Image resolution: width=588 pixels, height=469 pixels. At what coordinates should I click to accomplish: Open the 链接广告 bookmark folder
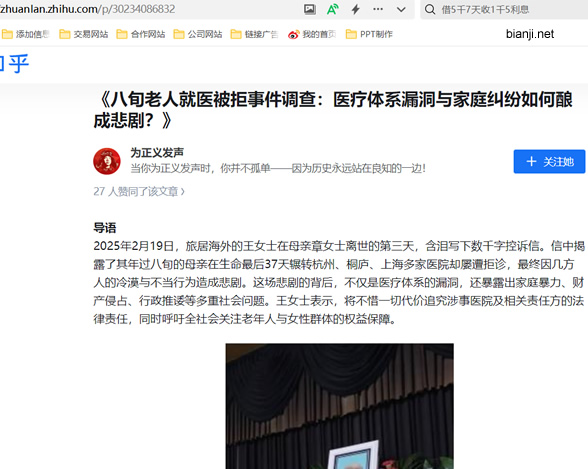pos(254,34)
